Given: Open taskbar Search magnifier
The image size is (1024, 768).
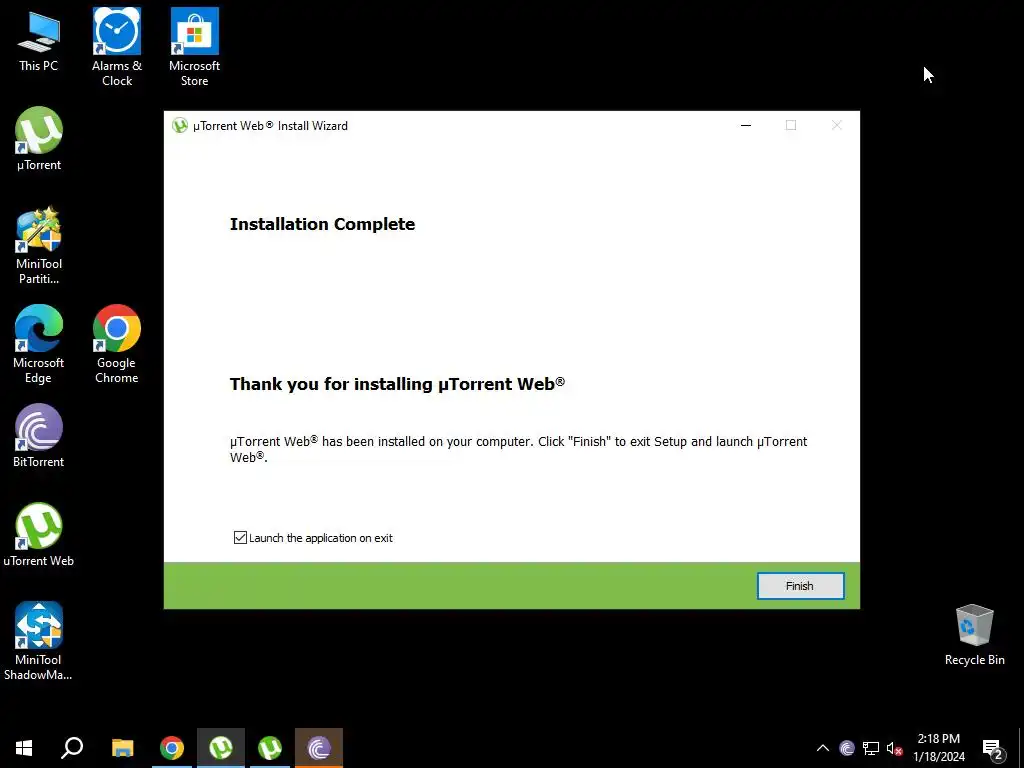Looking at the screenshot, I should (x=72, y=748).
